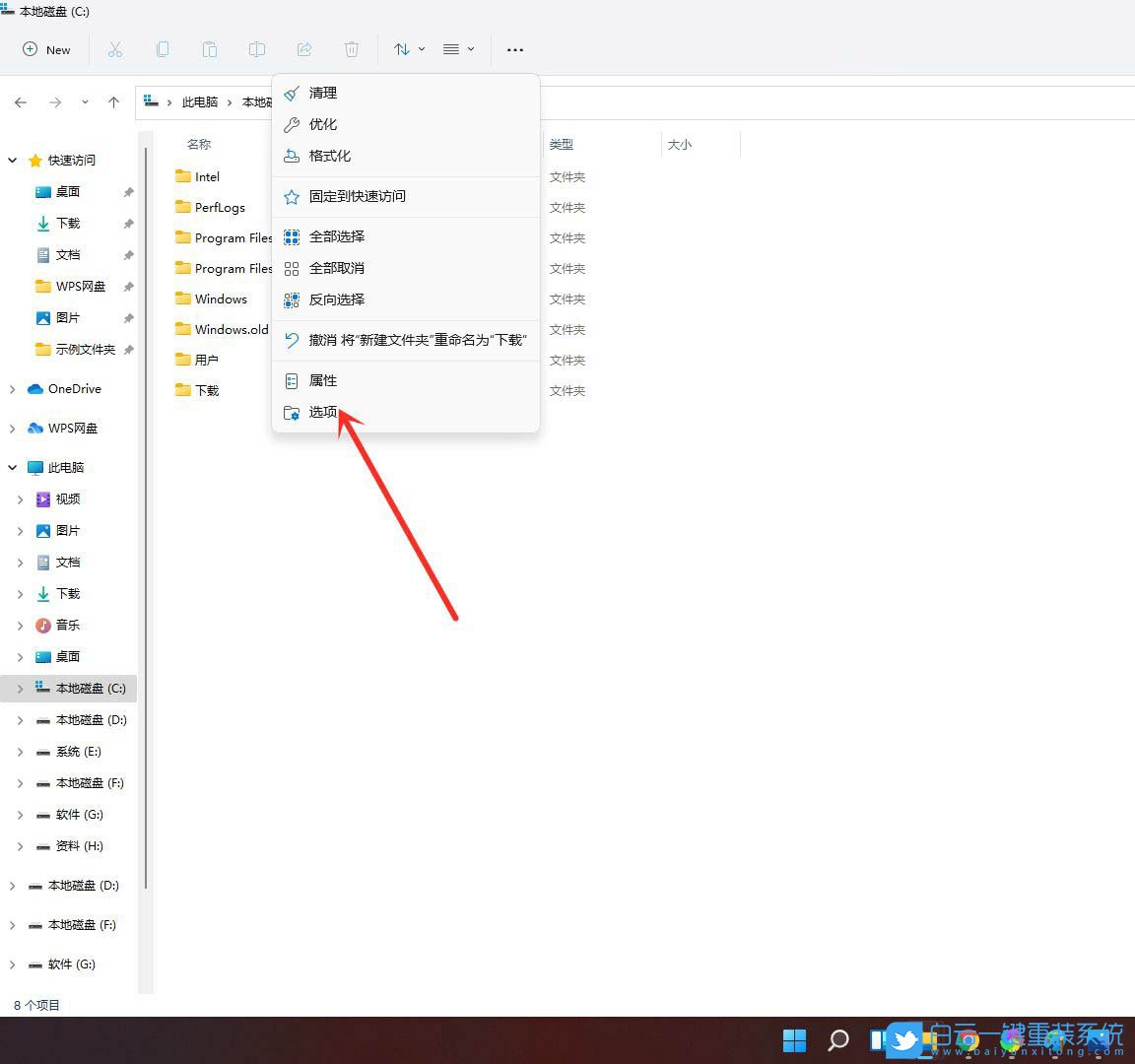Open the View layout dropdown chevron

click(470, 49)
